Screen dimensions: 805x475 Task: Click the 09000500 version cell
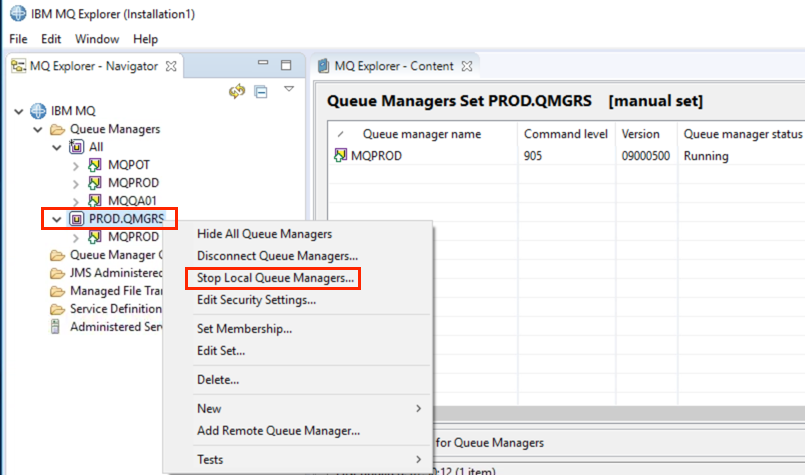tap(646, 156)
